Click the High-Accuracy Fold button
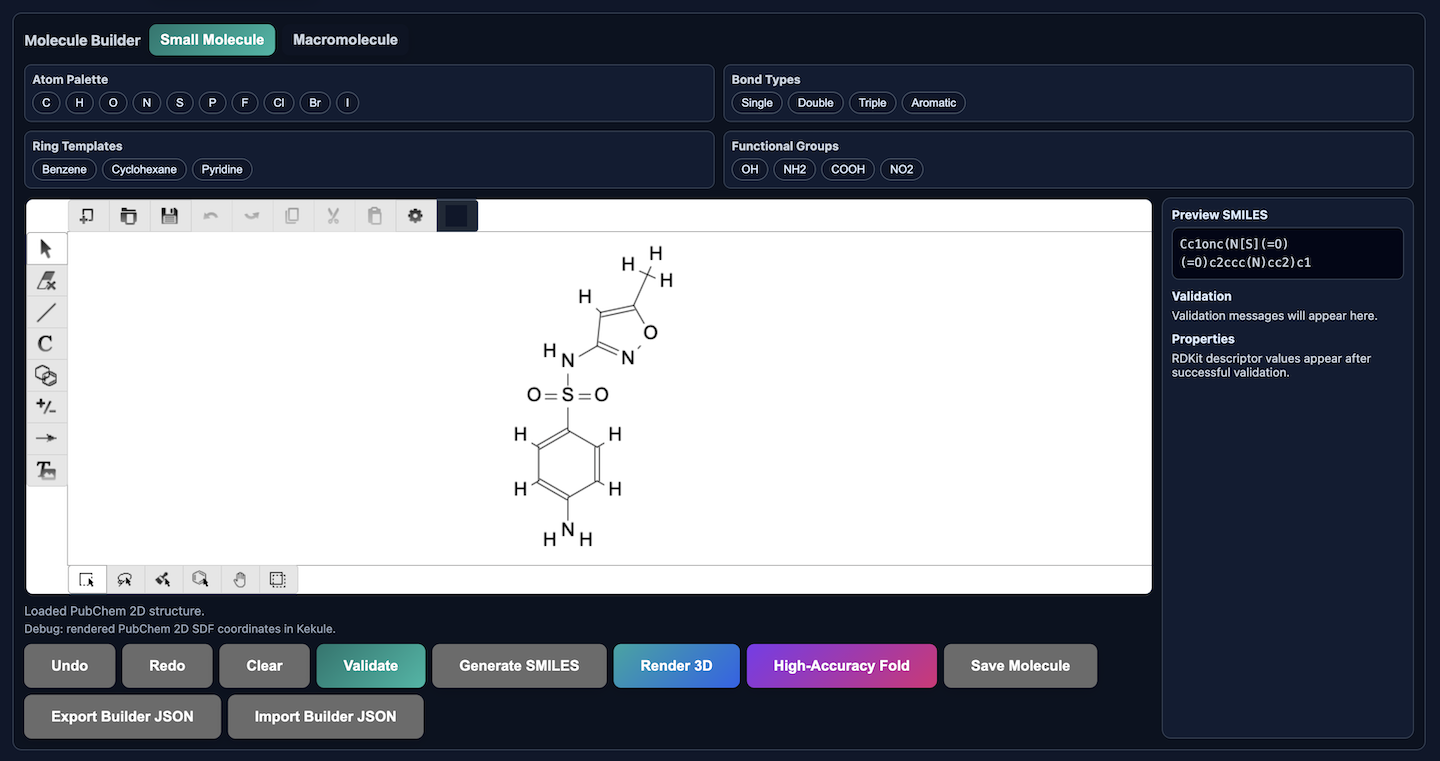Image resolution: width=1440 pixels, height=761 pixels. [842, 666]
